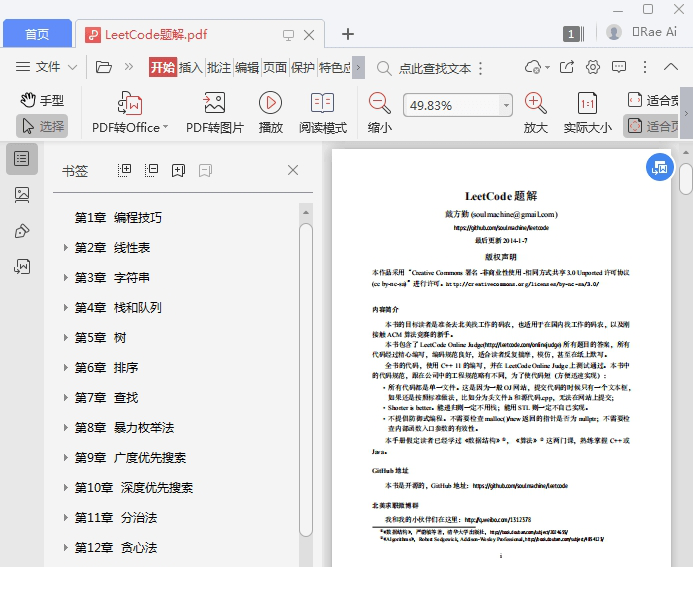Viewport: 693px width, 589px height.
Task: Click the greyed delete bookmark icon
Action: 206,170
